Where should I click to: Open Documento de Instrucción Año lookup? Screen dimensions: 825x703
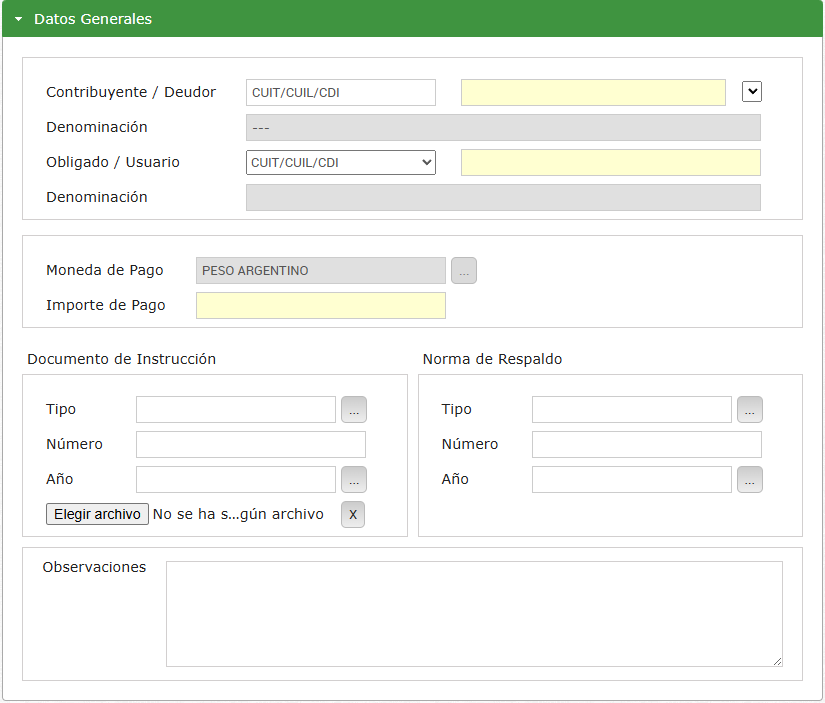click(354, 480)
